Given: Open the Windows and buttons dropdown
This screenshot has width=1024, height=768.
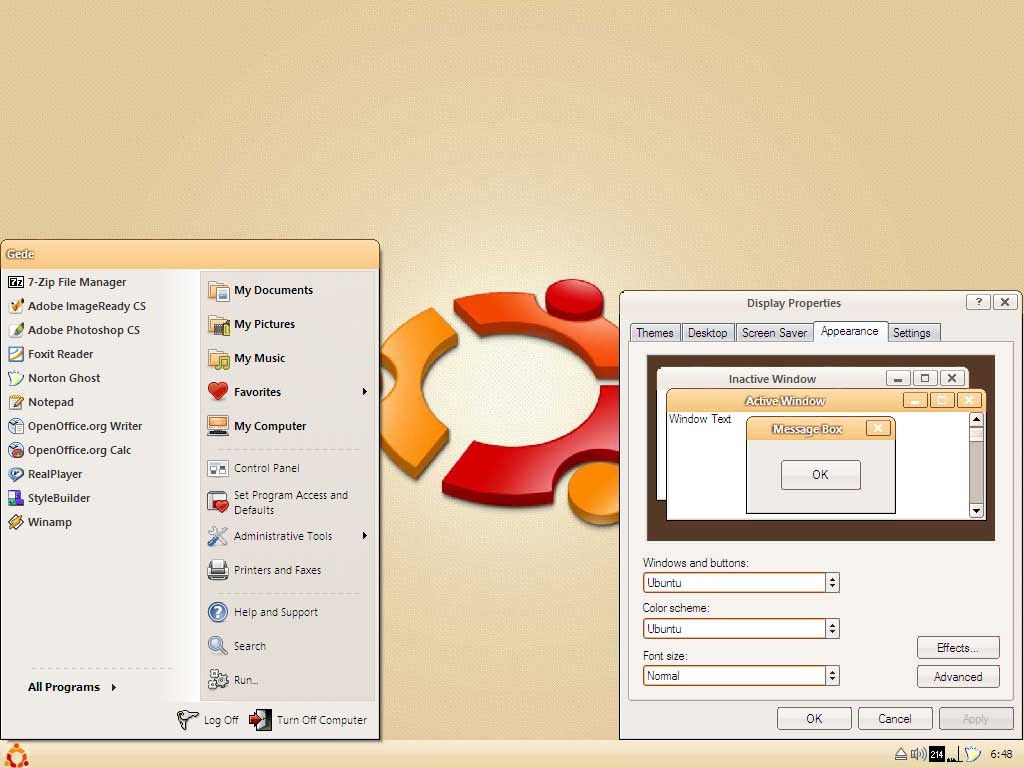Looking at the screenshot, I should (832, 583).
